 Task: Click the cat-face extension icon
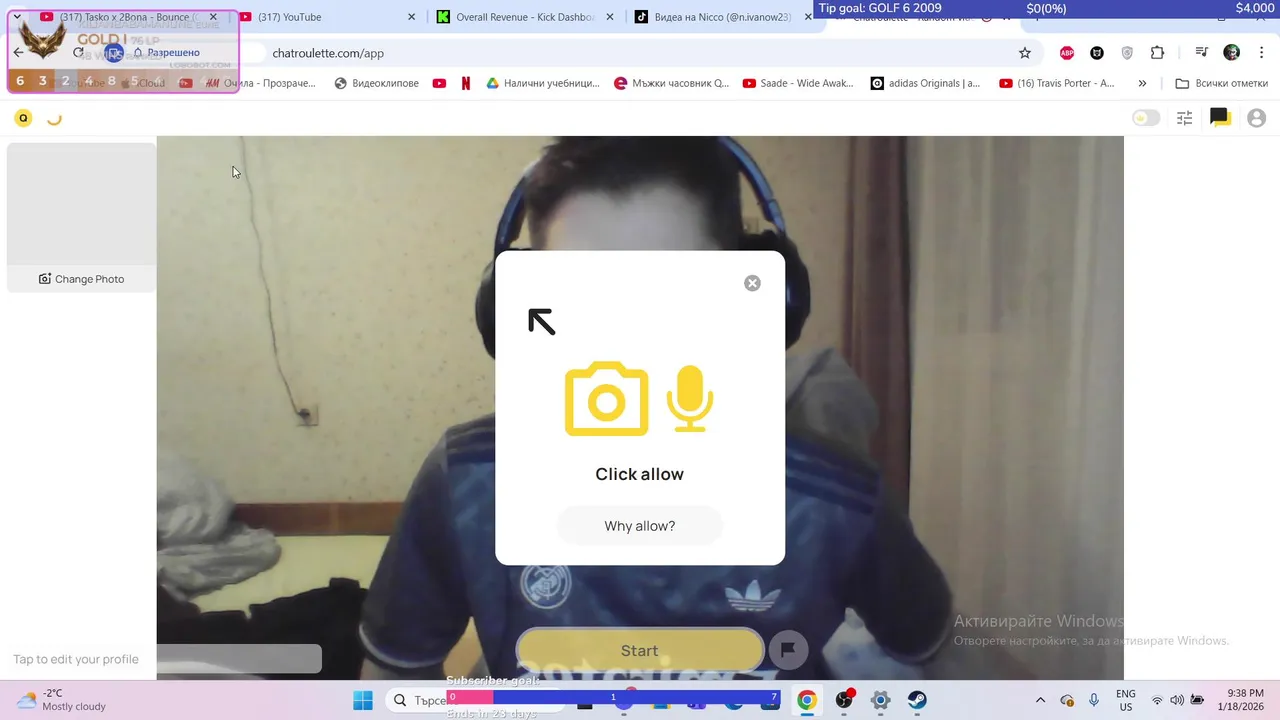pos(1097,53)
